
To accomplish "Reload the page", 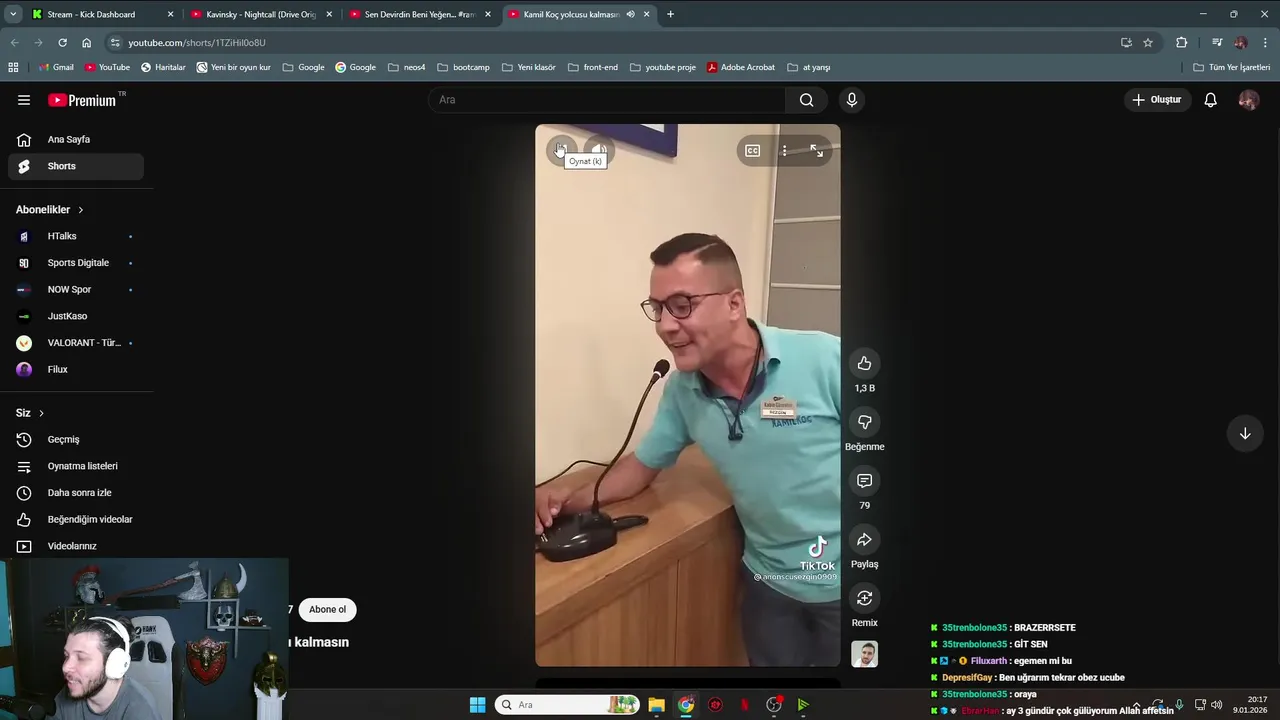I will click(x=62, y=42).
